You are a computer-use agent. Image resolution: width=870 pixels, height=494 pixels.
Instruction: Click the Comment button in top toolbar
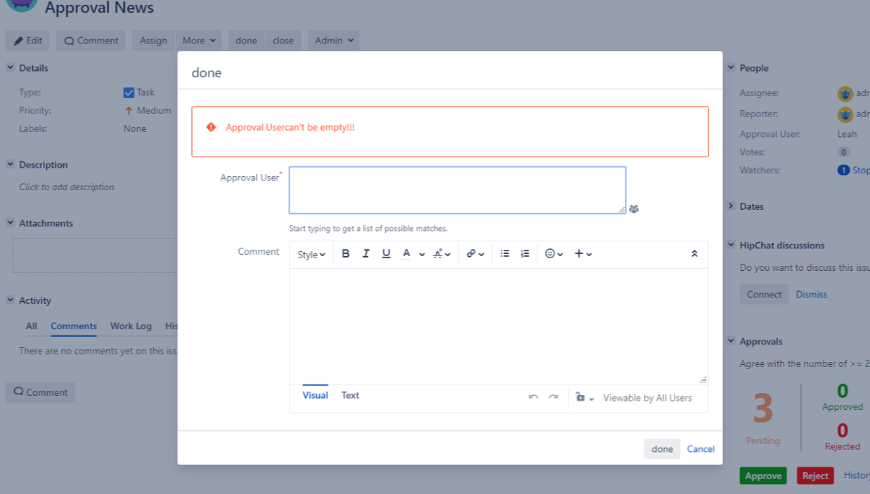[x=91, y=41]
